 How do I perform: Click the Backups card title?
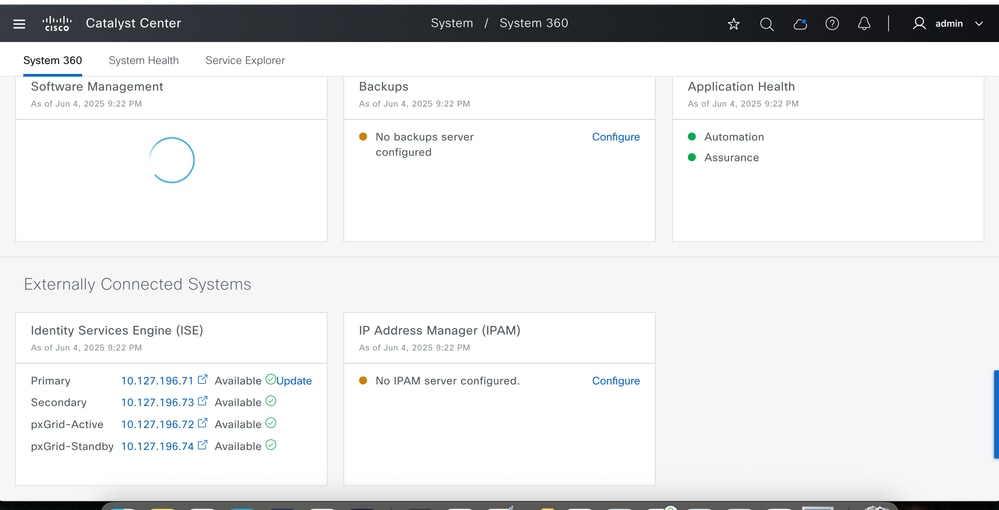[x=384, y=87]
